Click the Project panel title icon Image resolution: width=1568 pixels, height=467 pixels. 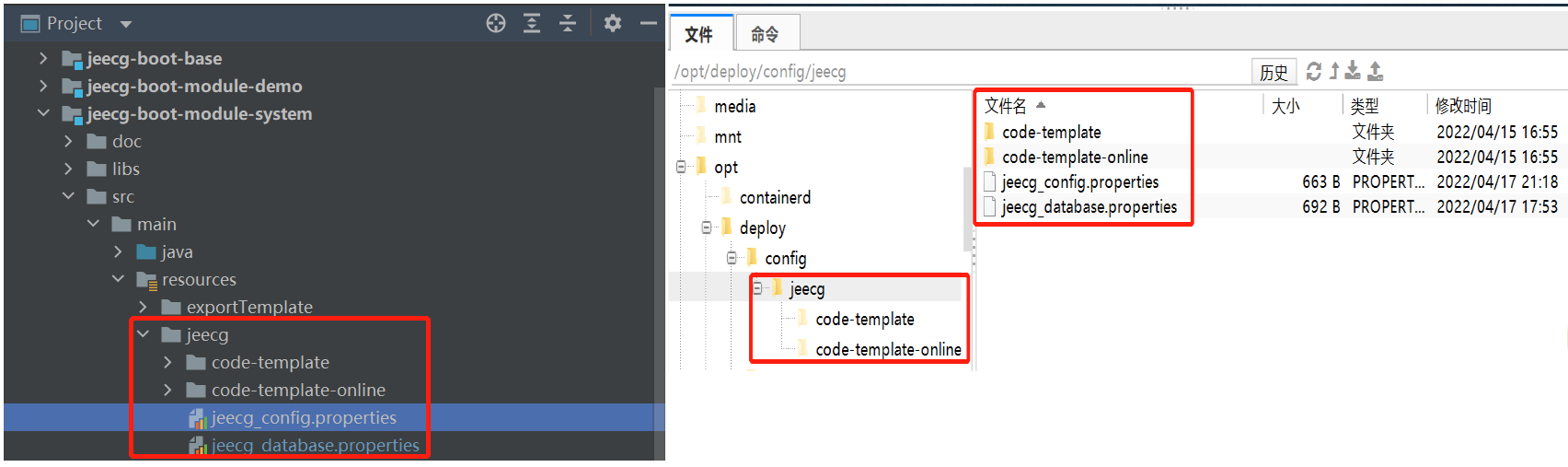30,24
